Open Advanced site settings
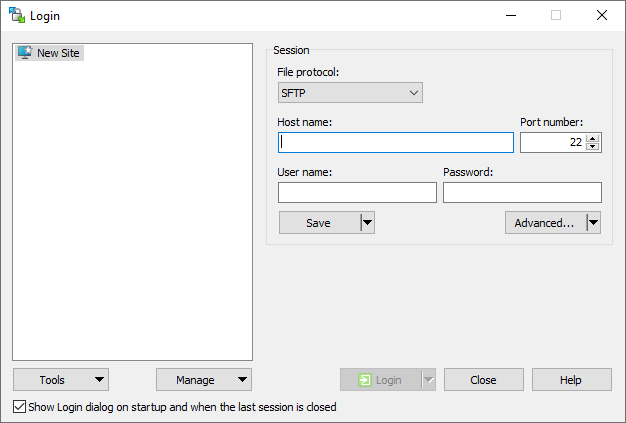The height and width of the screenshot is (423, 626). pyautogui.click(x=544, y=223)
